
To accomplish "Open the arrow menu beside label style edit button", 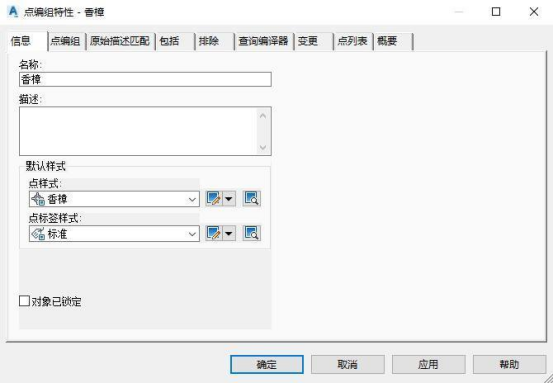I will (x=229, y=233).
